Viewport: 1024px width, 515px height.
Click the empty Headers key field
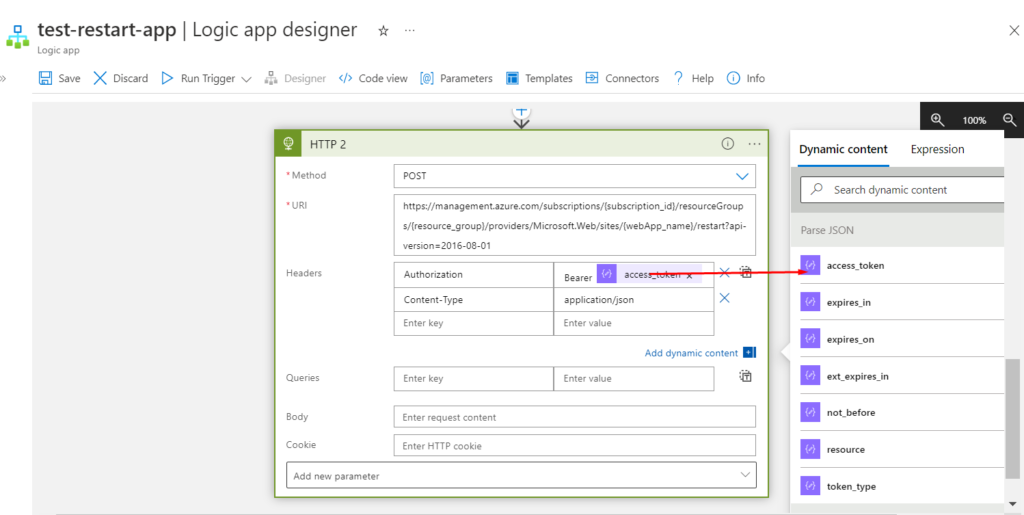coord(473,323)
